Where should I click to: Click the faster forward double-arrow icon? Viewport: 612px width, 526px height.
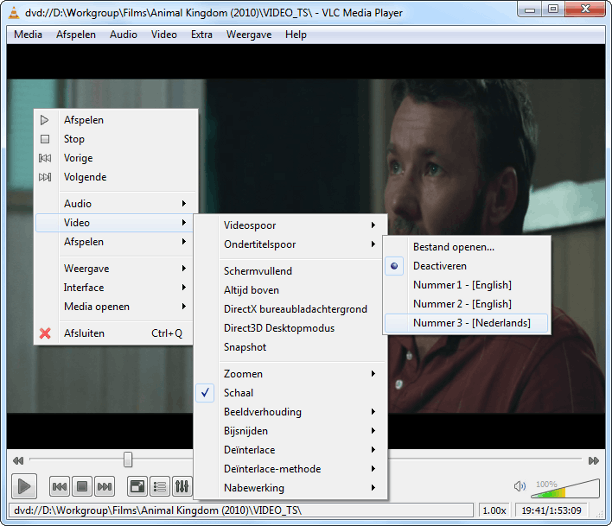594,461
